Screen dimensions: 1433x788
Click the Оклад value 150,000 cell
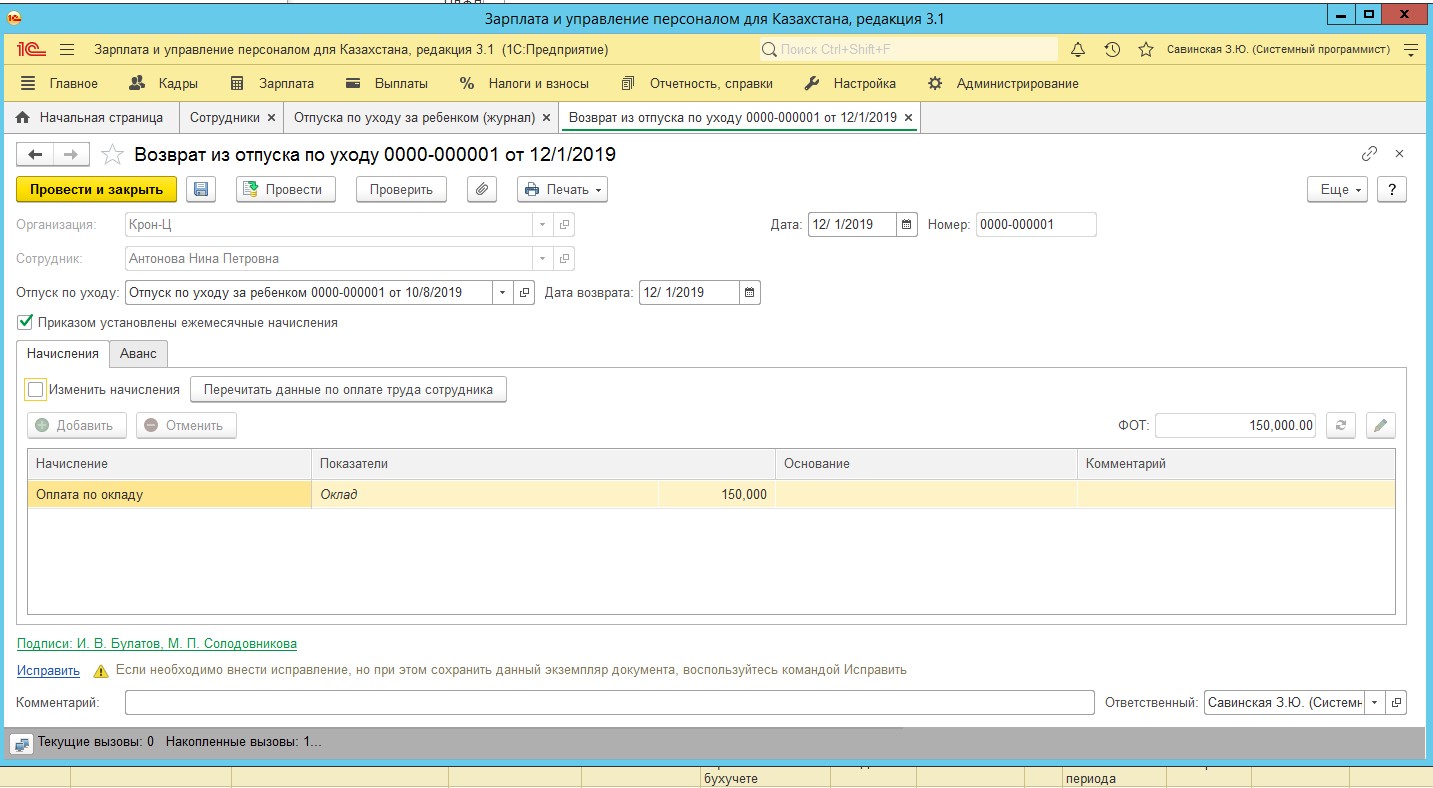pyautogui.click(x=716, y=494)
